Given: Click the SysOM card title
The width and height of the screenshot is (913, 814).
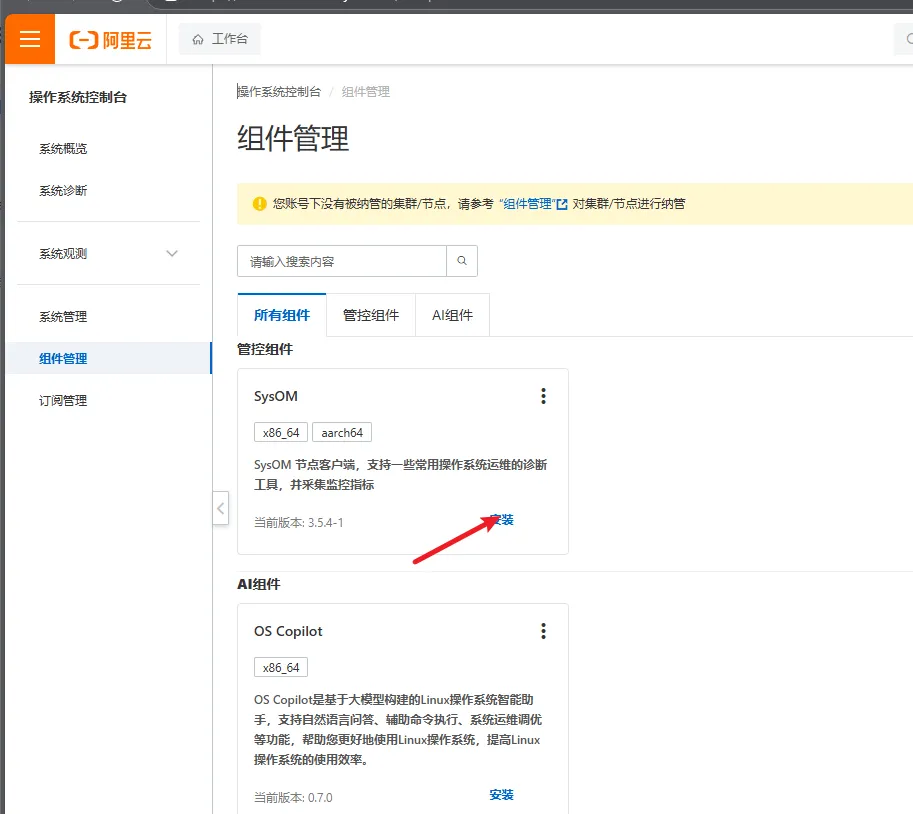Looking at the screenshot, I should (x=275, y=396).
